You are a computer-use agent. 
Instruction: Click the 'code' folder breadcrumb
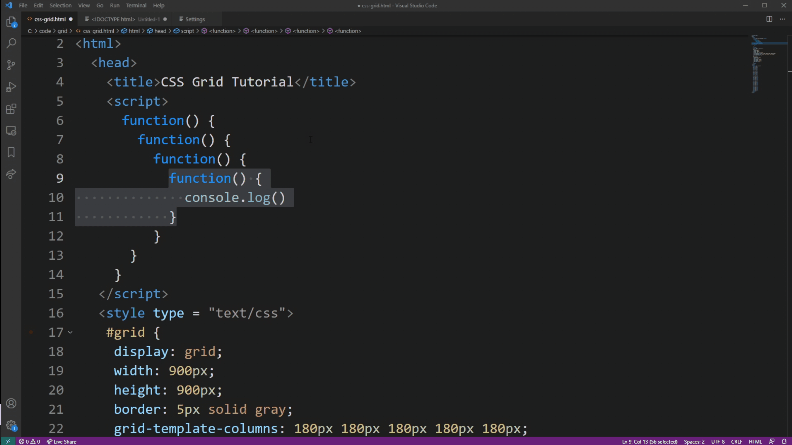pyautogui.click(x=45, y=31)
